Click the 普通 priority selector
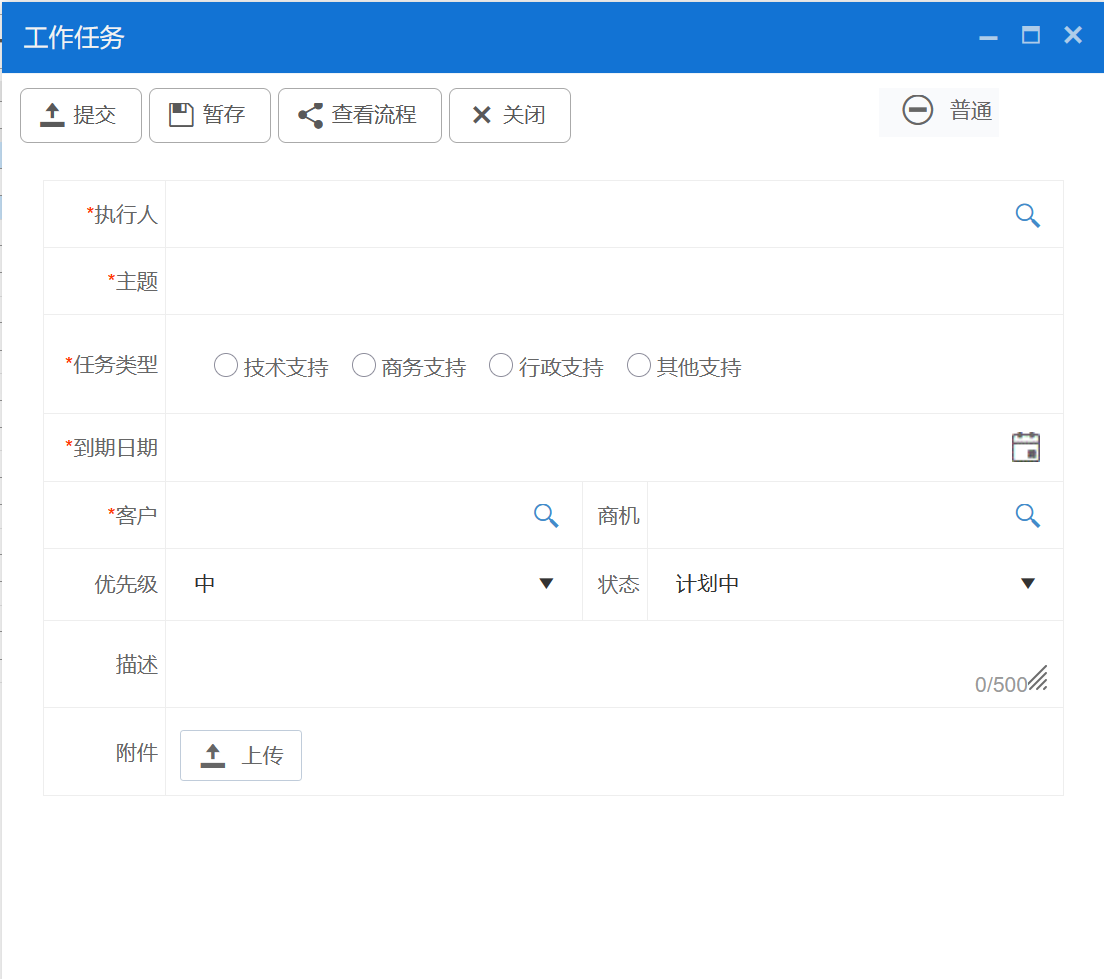 (x=938, y=111)
